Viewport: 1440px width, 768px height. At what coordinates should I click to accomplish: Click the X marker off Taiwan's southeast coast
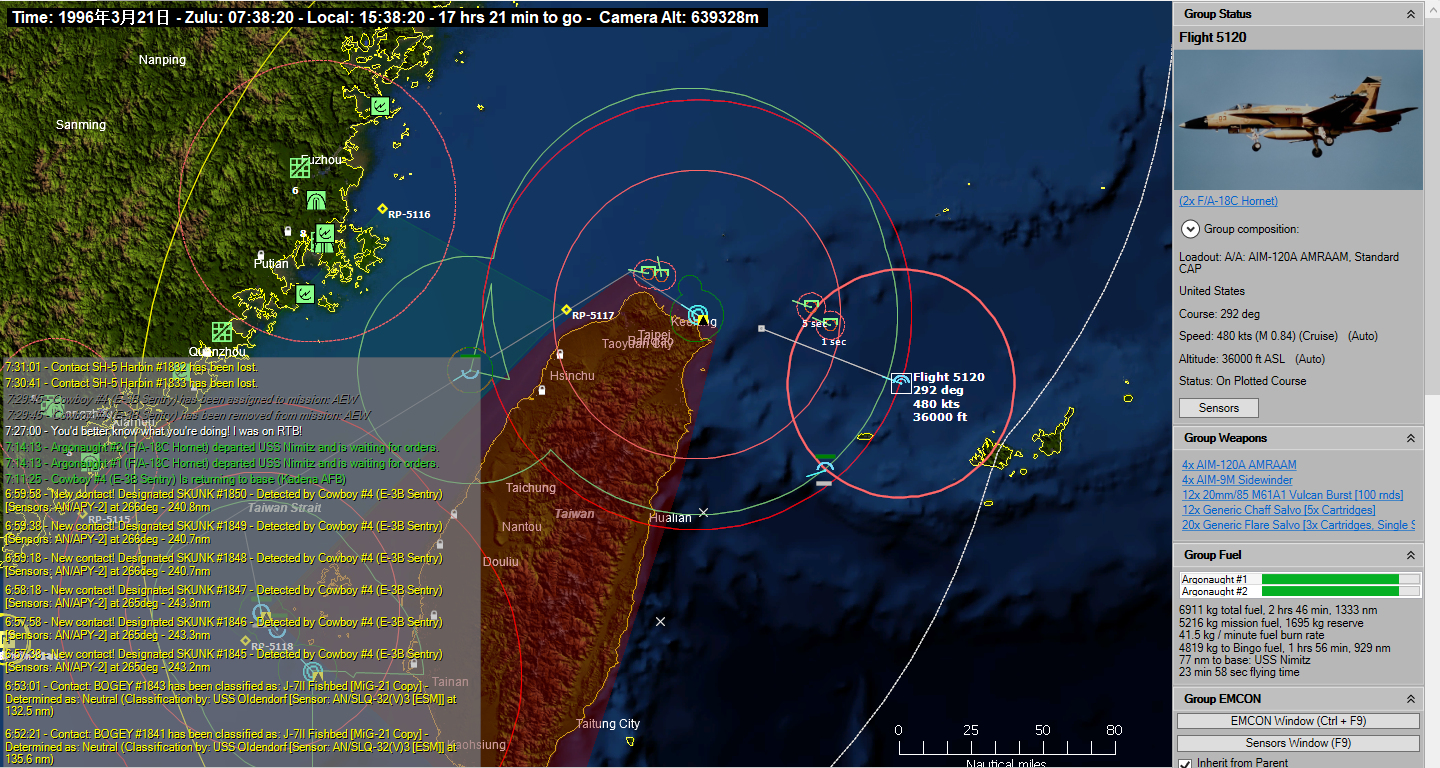click(660, 622)
